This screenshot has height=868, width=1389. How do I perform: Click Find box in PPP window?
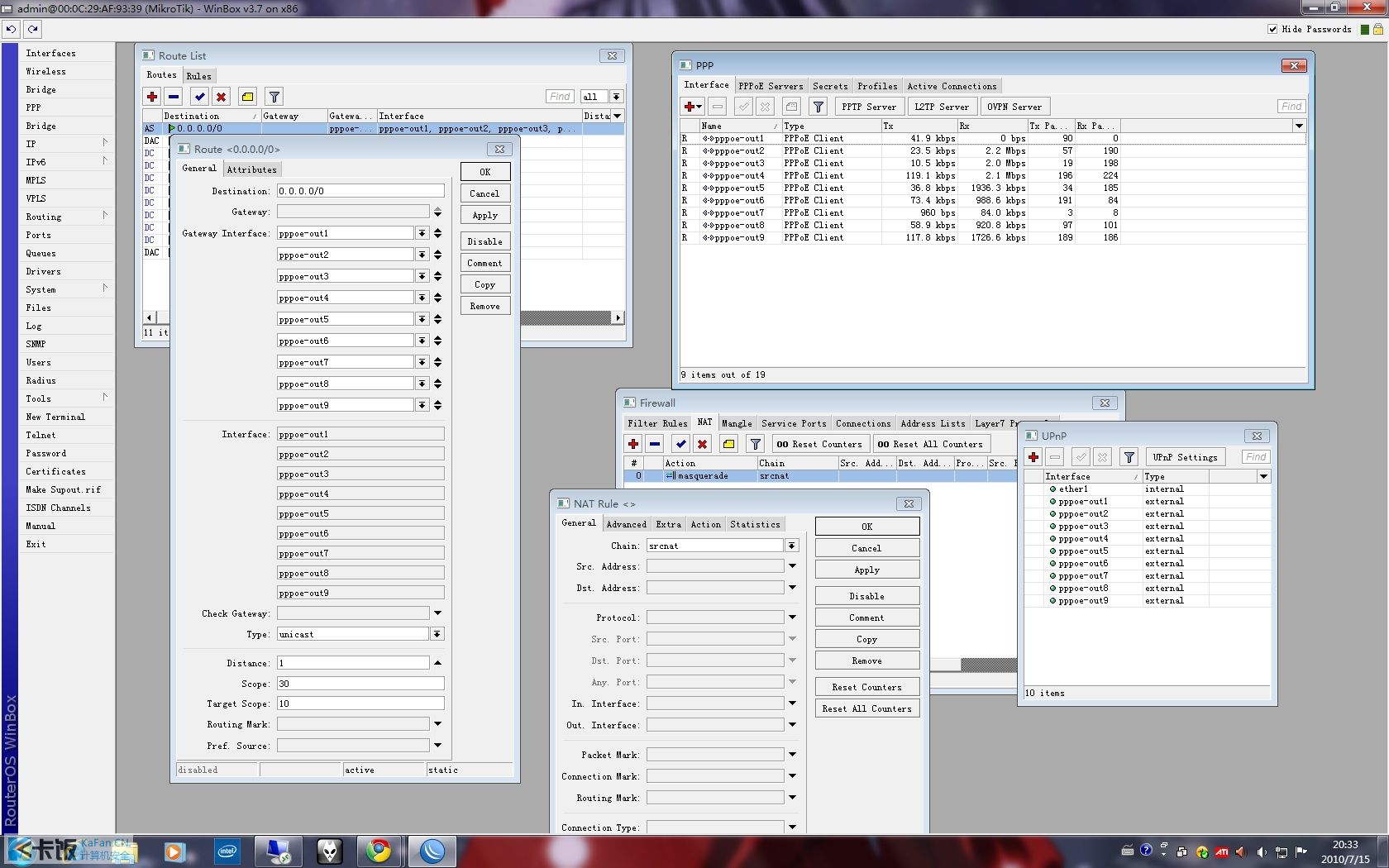click(1291, 107)
